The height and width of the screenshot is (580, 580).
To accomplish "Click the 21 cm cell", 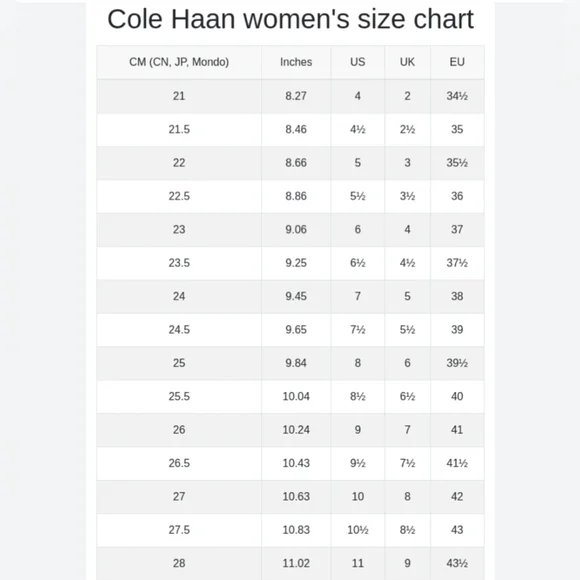I will [x=179, y=96].
